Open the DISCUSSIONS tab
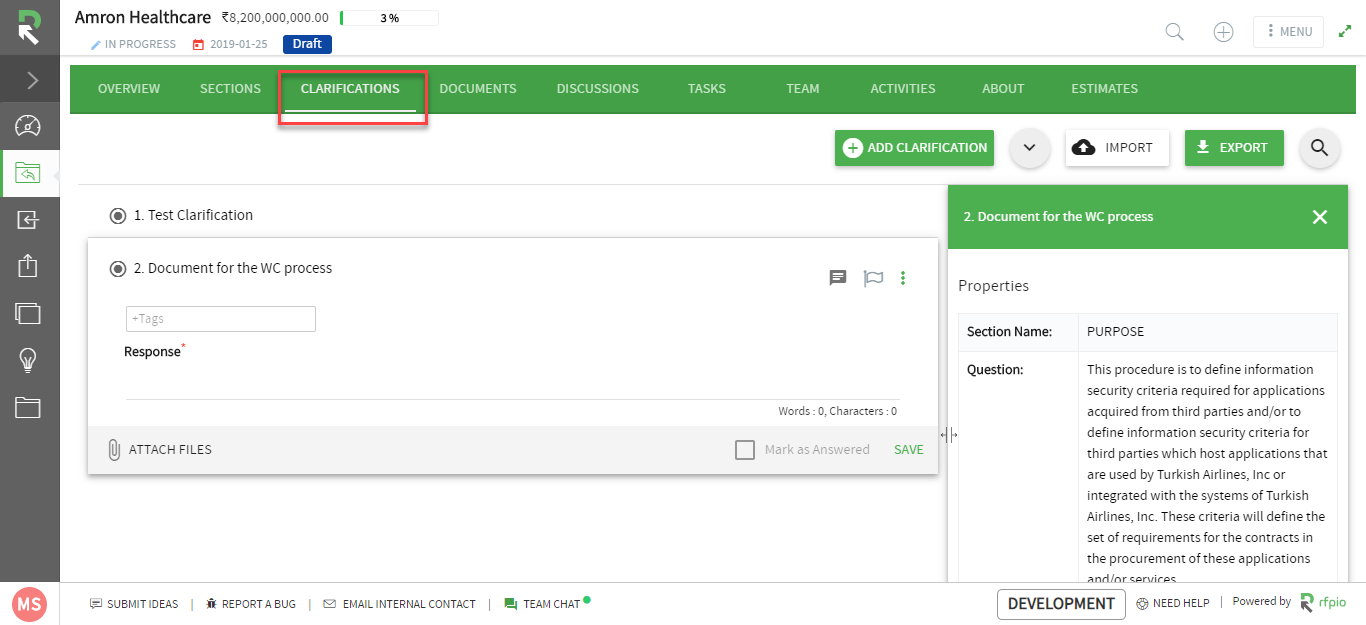Screen dimensions: 1366x625 pyautogui.click(x=598, y=89)
